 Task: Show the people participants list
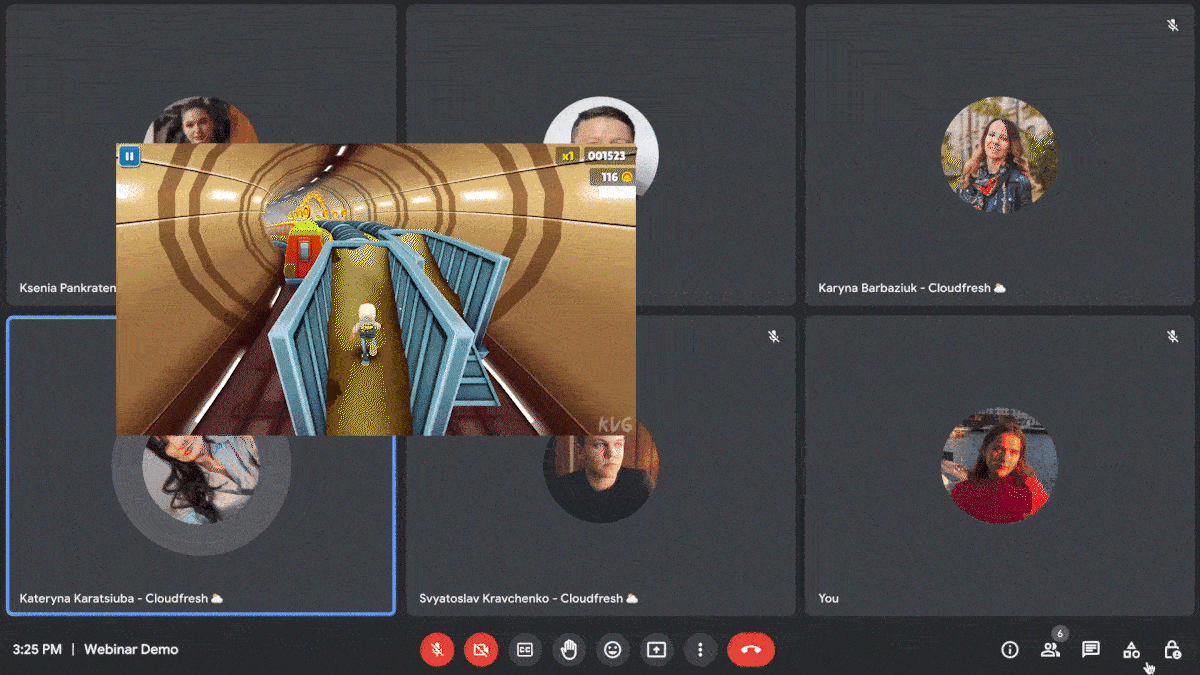(1050, 650)
